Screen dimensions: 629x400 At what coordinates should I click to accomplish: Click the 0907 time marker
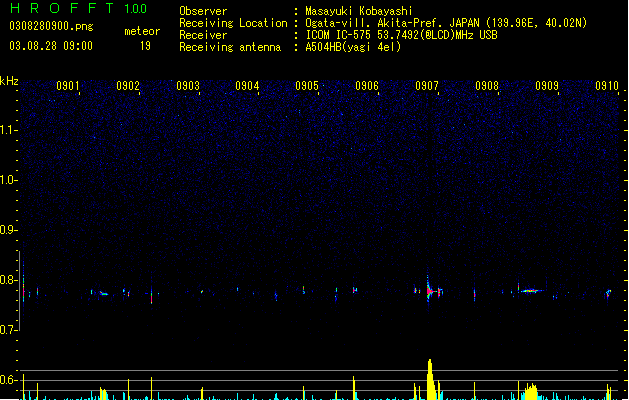pyautogui.click(x=427, y=86)
